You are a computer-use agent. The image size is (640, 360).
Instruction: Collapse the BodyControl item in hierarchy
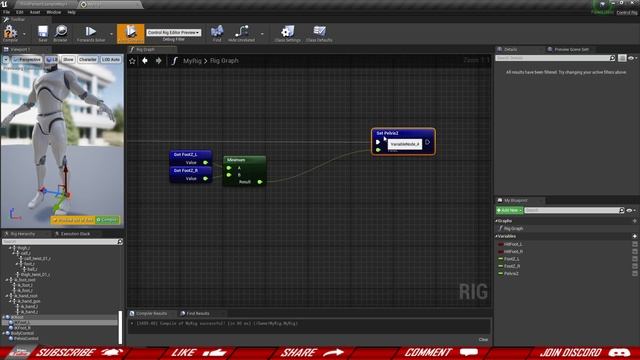4,333
